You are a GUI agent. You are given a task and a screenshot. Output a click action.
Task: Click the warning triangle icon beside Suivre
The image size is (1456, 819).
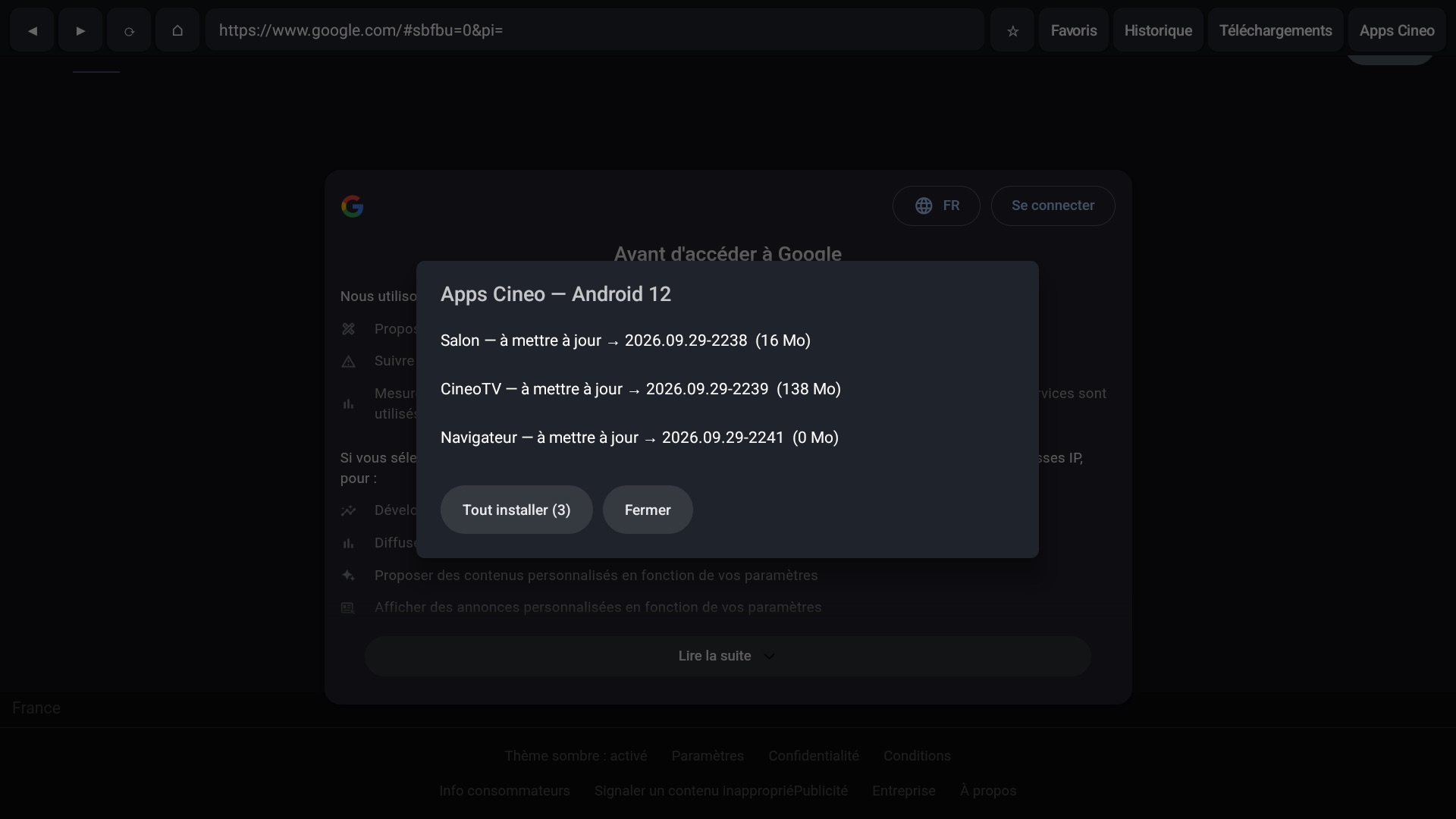(348, 362)
